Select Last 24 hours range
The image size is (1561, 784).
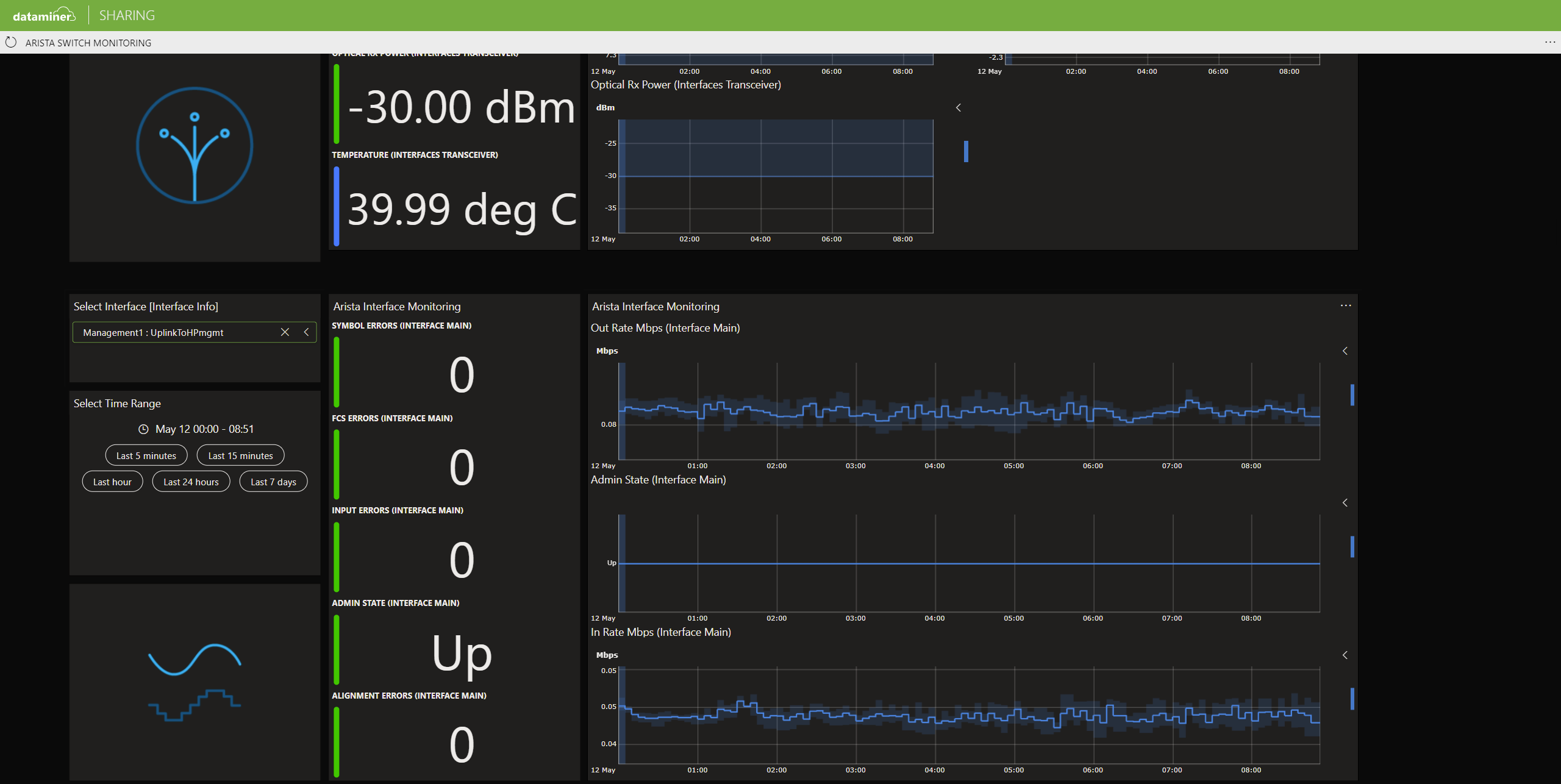(x=191, y=482)
